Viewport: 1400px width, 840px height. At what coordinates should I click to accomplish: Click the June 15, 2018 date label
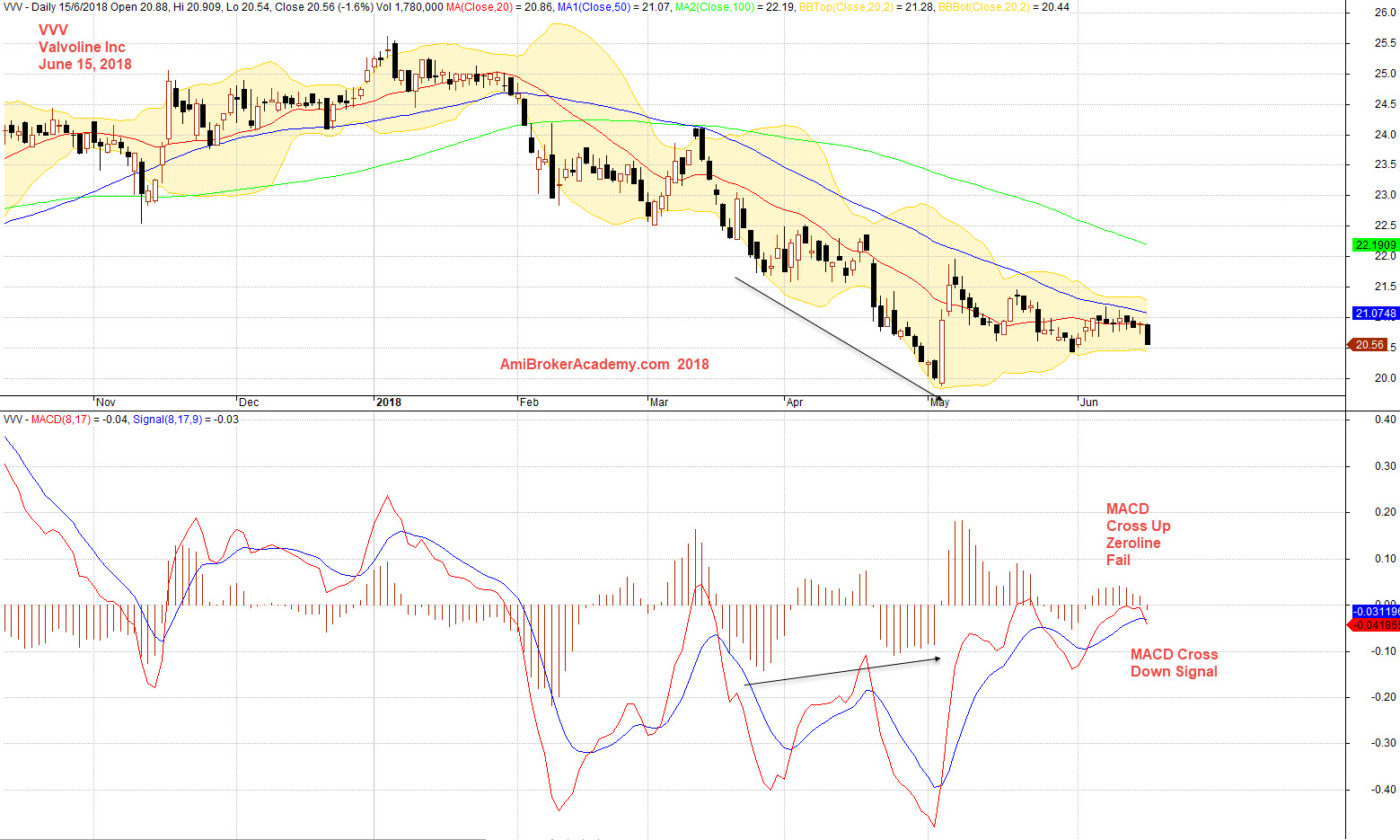(85, 64)
